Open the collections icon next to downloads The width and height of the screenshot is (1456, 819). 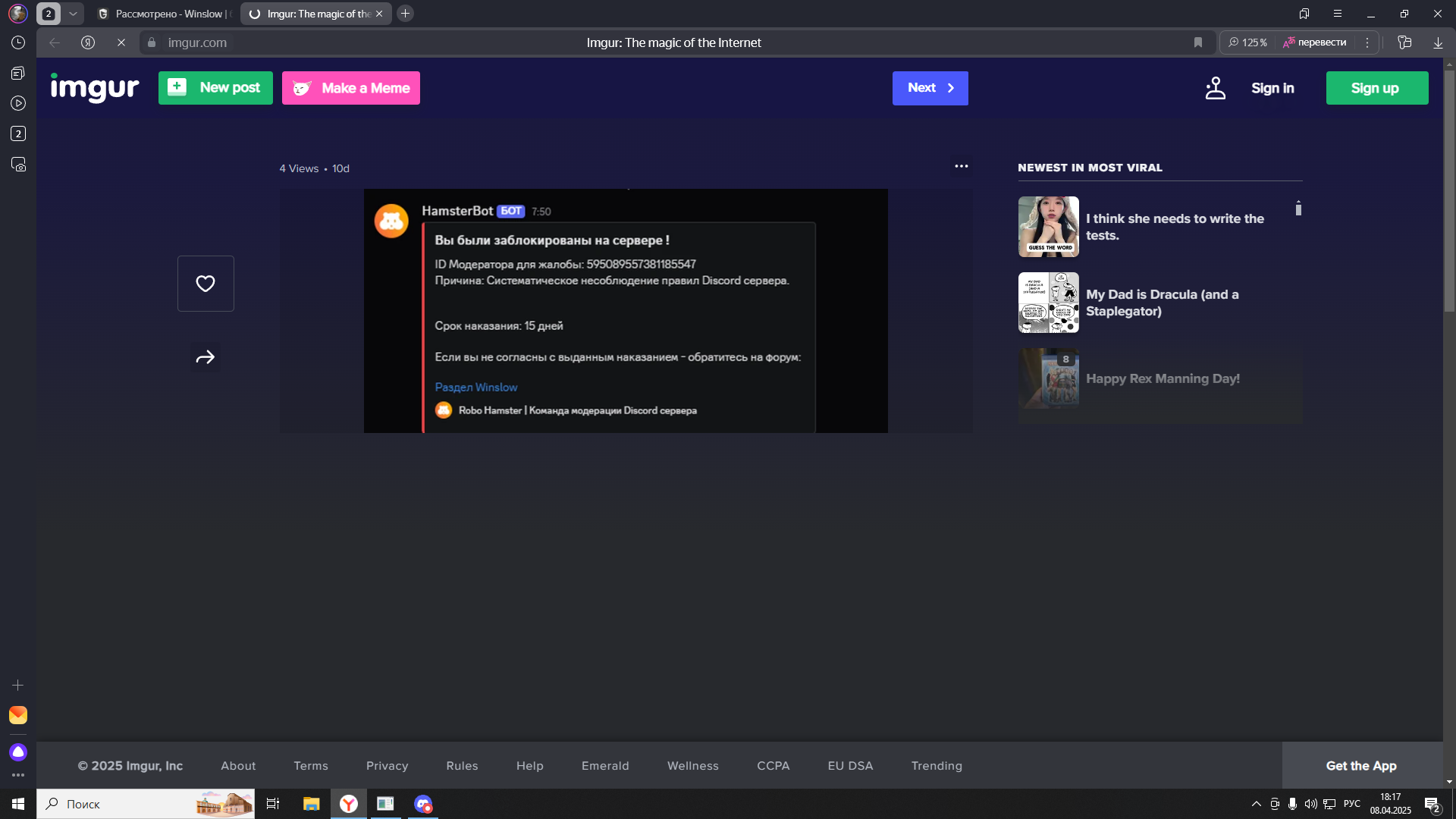coord(1404,42)
